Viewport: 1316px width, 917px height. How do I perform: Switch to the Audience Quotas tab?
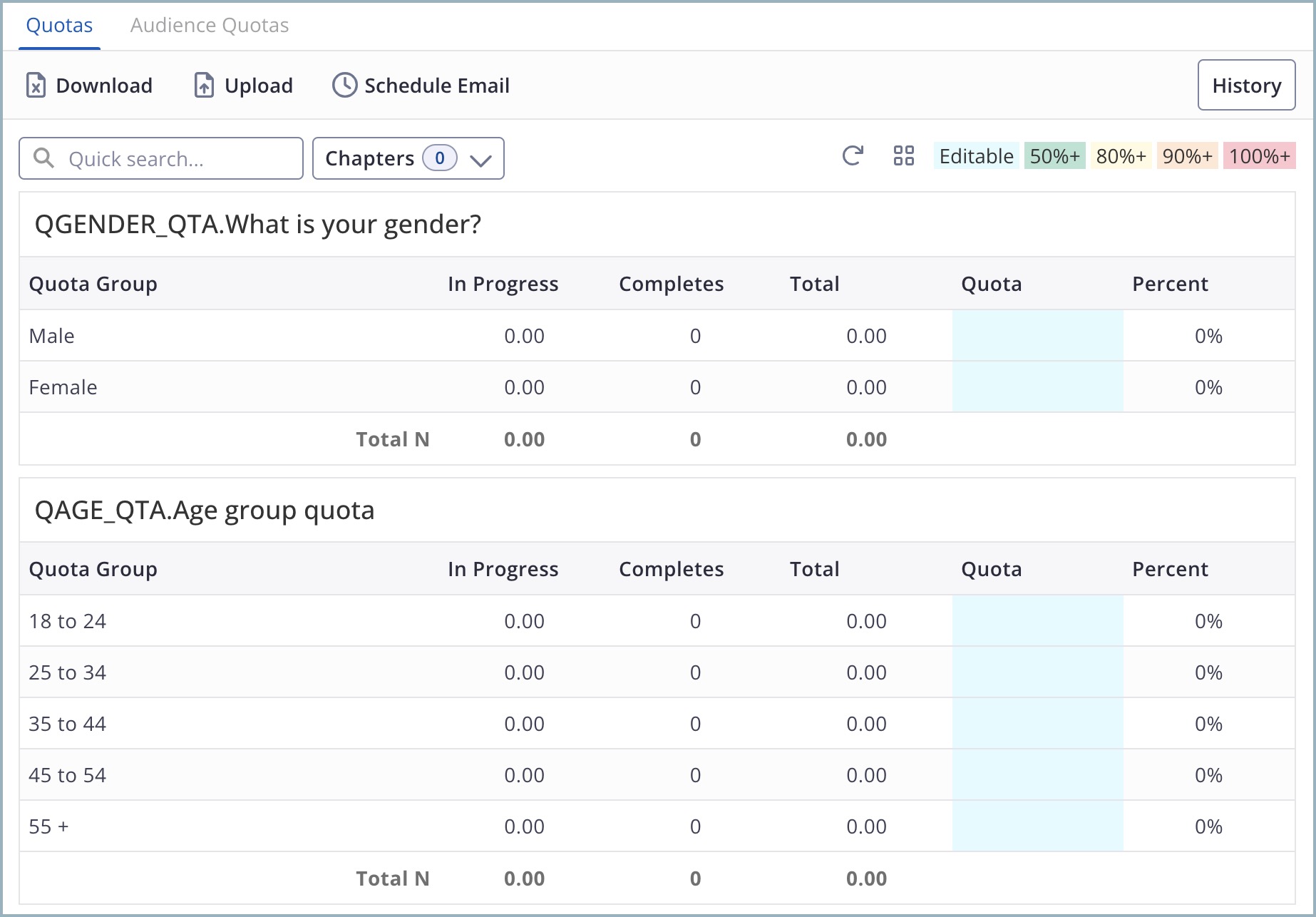[210, 26]
